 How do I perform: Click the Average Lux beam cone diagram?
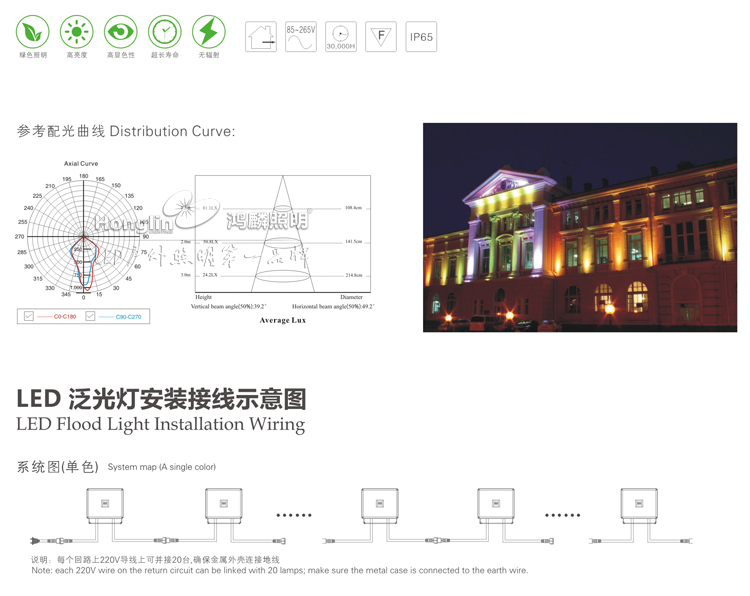point(282,238)
